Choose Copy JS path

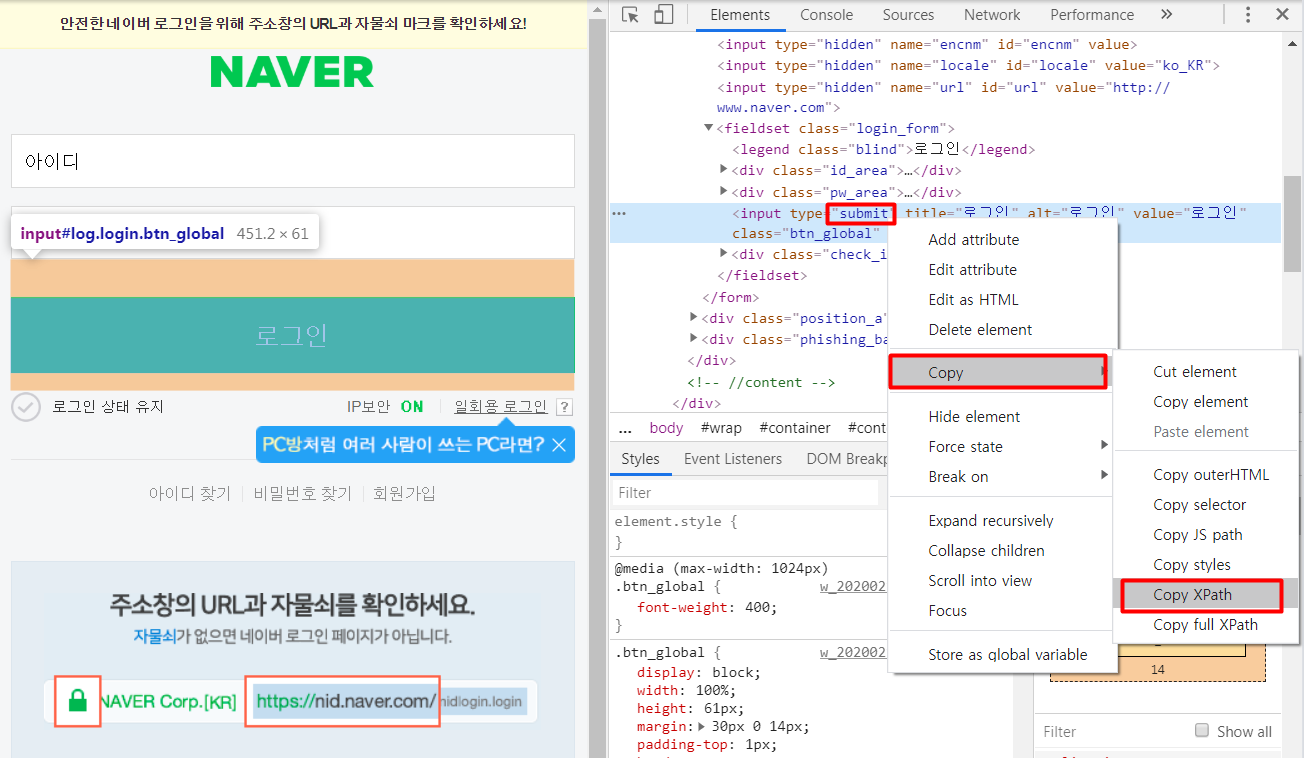[x=1206, y=535]
